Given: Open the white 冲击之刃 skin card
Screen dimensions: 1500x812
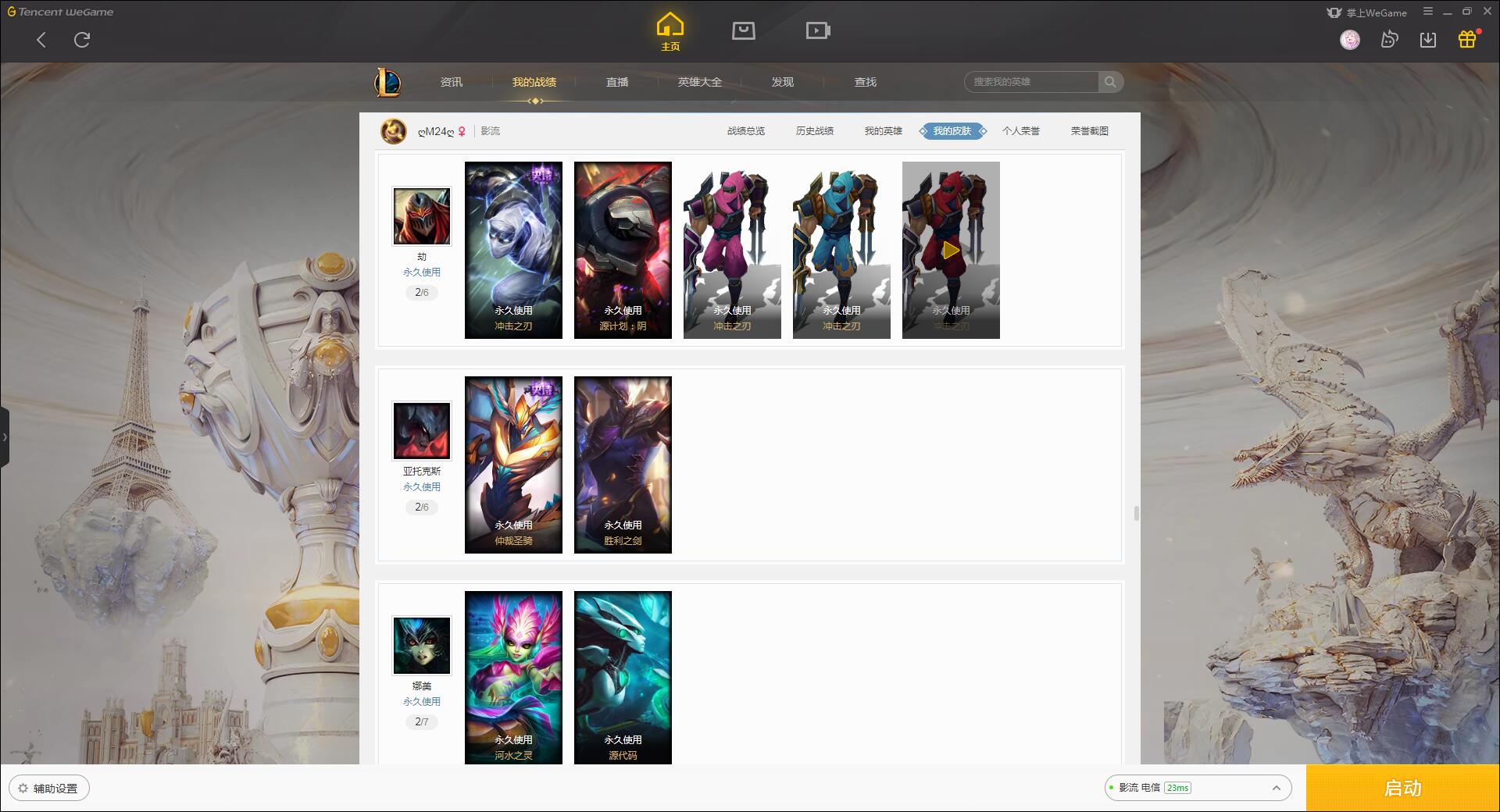Looking at the screenshot, I should point(513,250).
